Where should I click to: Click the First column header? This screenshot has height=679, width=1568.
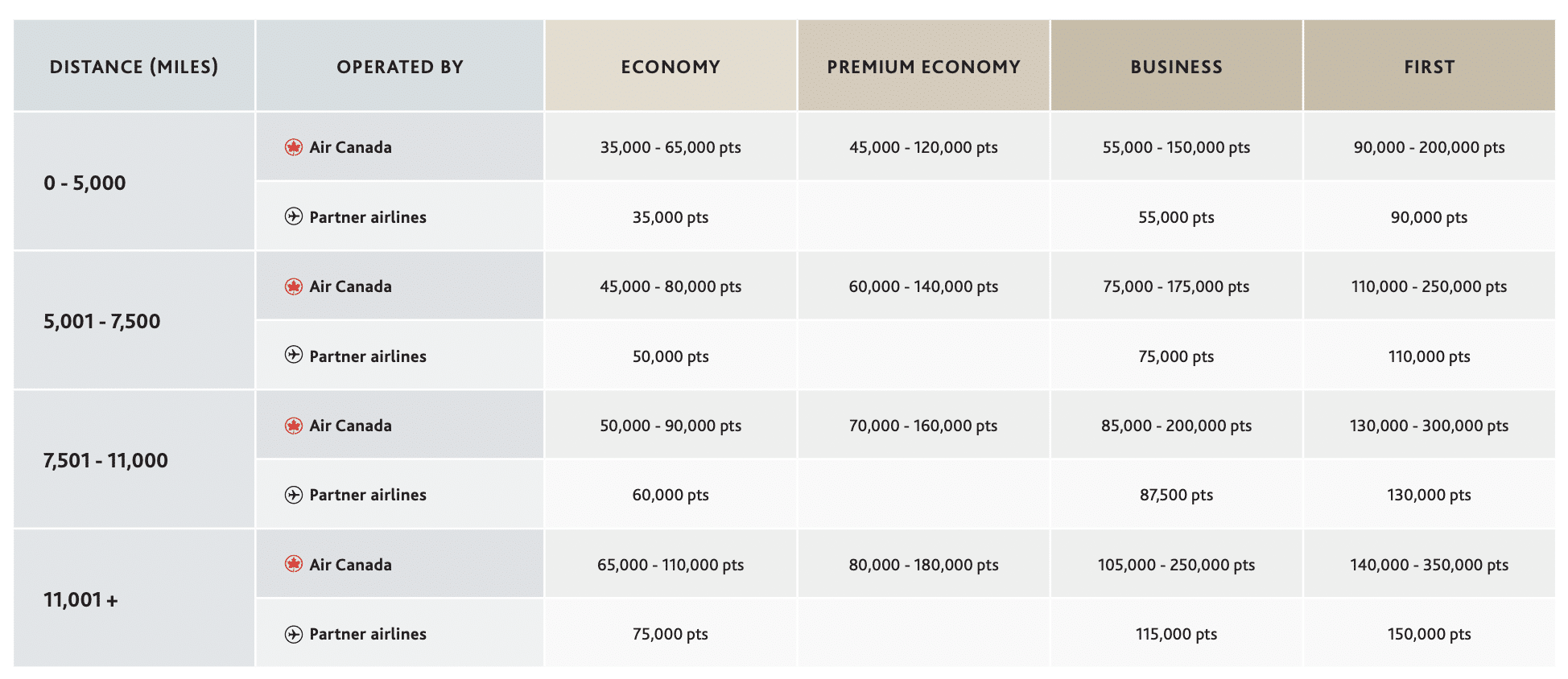click(x=1429, y=67)
